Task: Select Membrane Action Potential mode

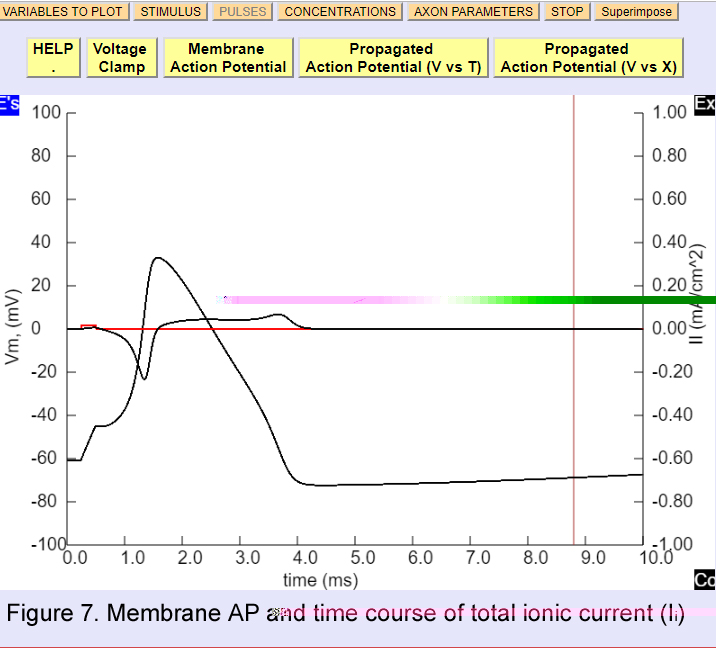Action: click(228, 58)
